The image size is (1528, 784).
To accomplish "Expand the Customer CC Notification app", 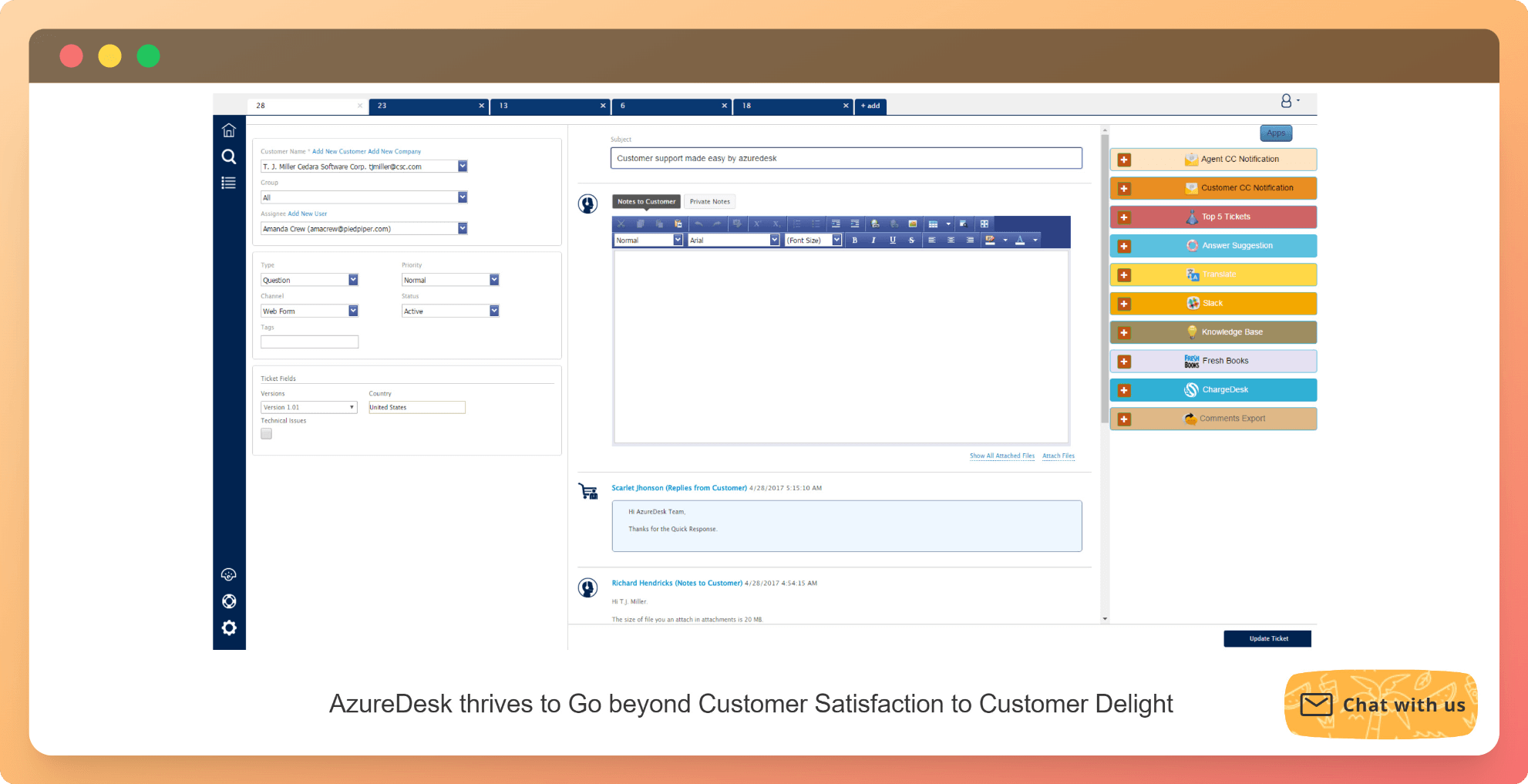I will click(x=1124, y=188).
